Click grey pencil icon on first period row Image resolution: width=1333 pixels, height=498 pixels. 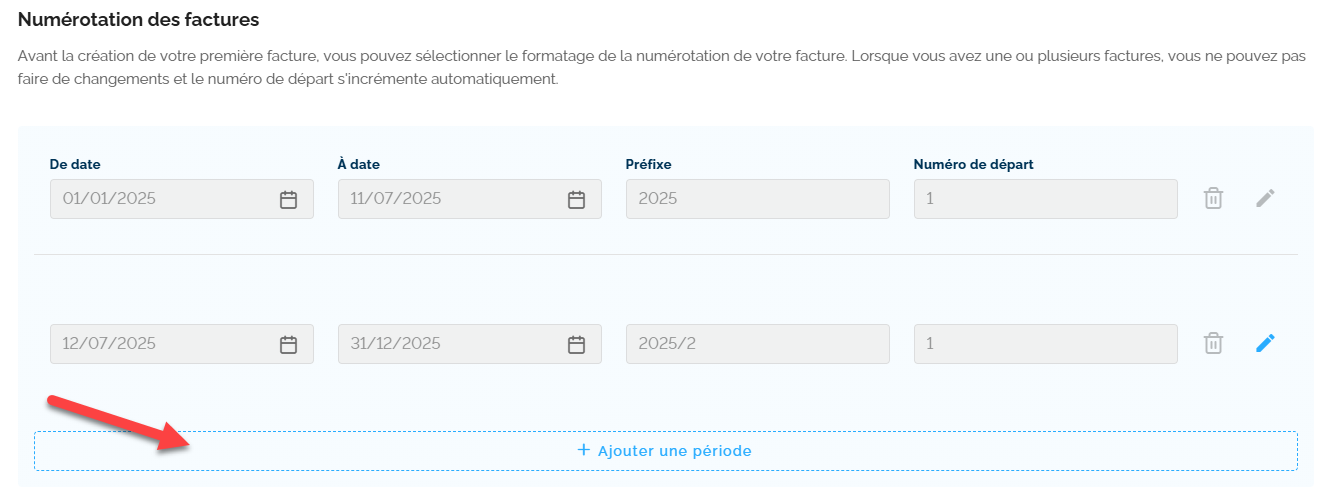[1265, 198]
